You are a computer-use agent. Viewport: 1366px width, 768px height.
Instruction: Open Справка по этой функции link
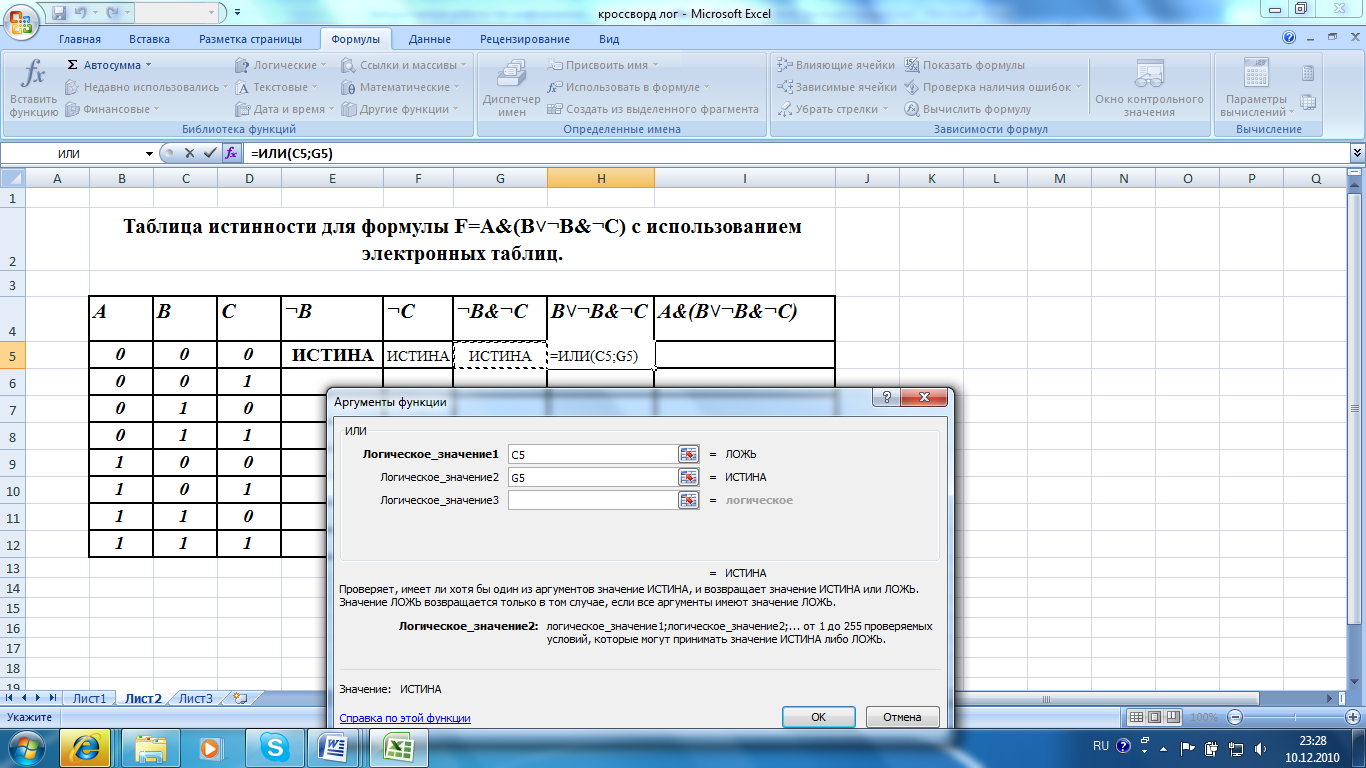click(x=405, y=718)
